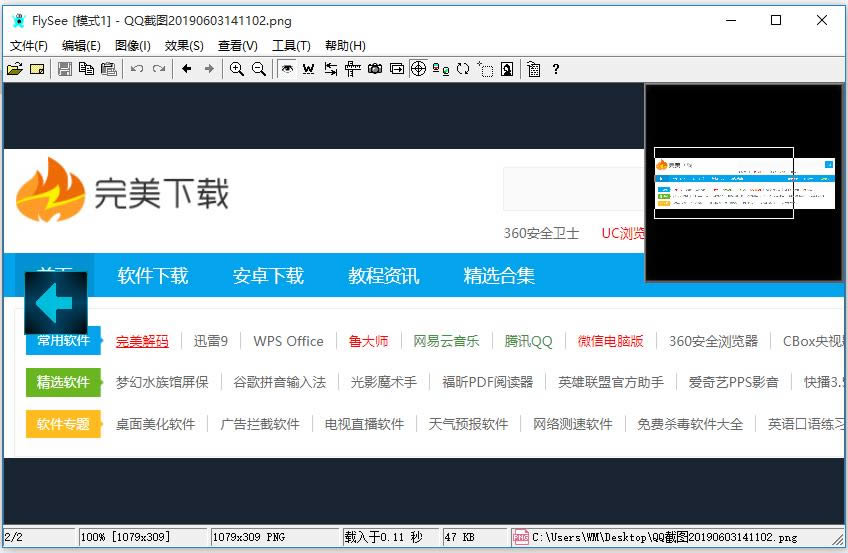Click the navigator preview thumbnail
The width and height of the screenshot is (848, 553).
744,182
